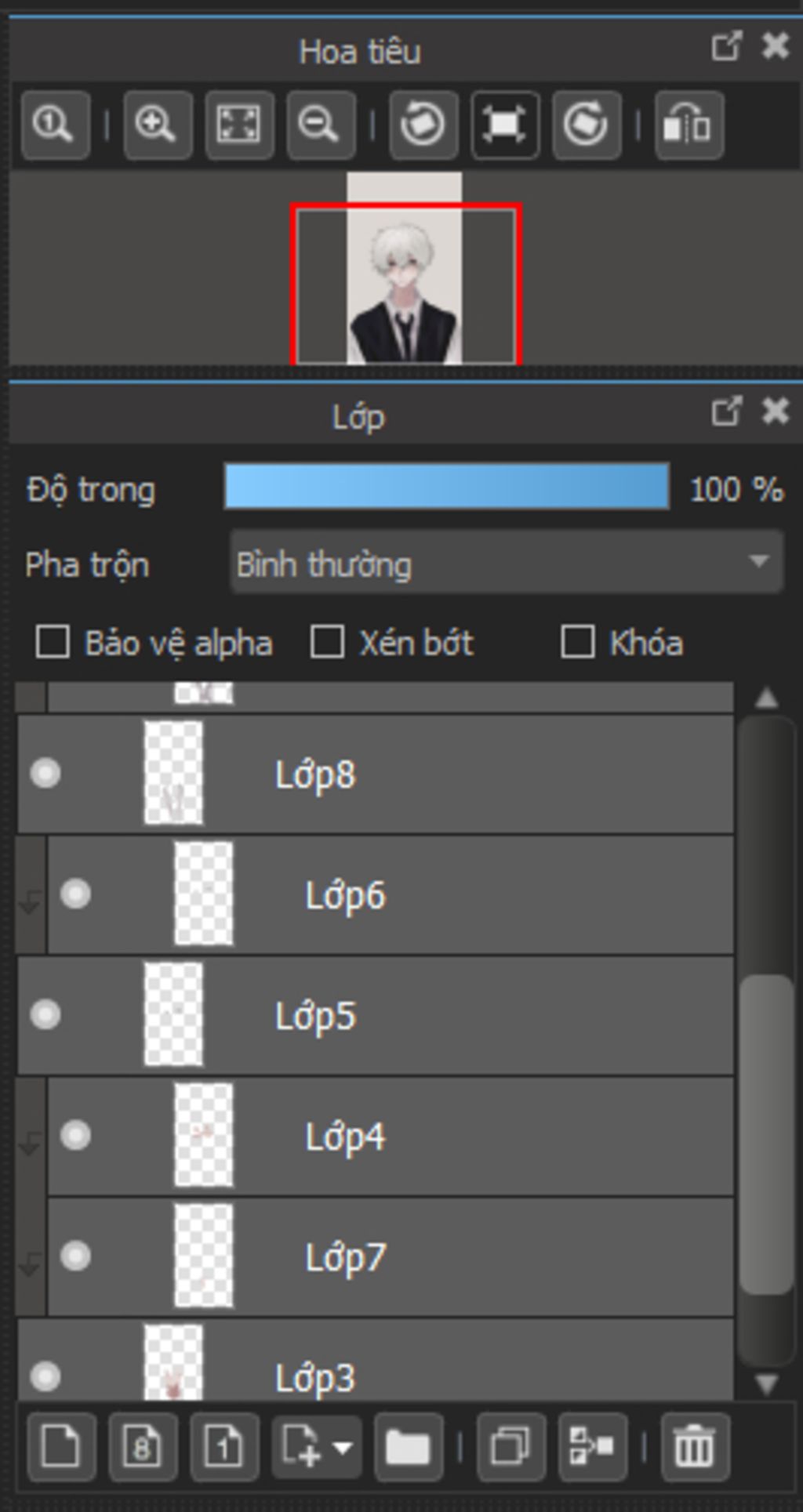Select the Lớp5 layer
The width and height of the screenshot is (803, 1512).
click(x=375, y=1016)
